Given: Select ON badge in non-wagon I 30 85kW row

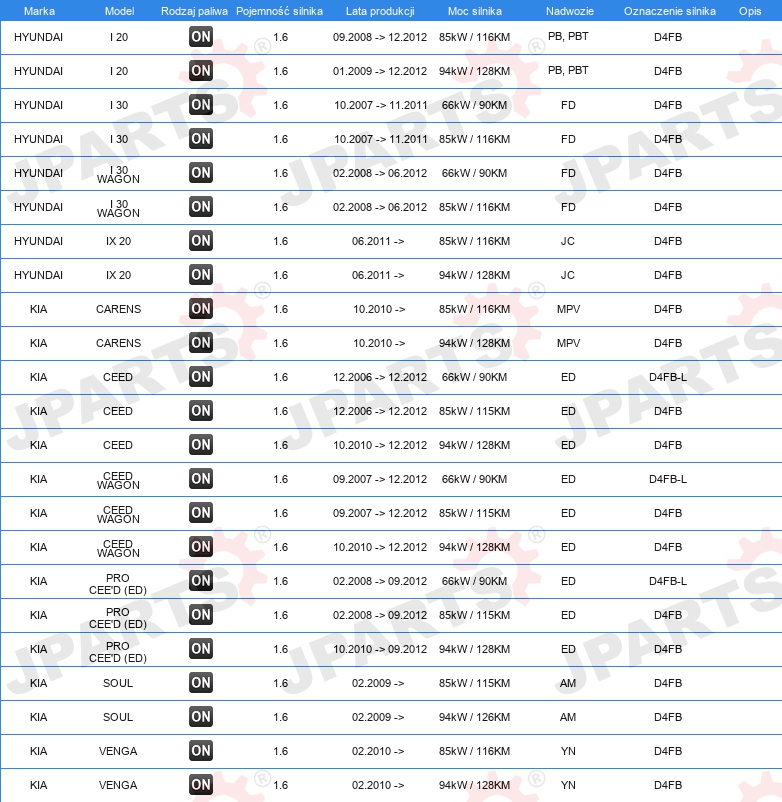Looking at the screenshot, I should pyautogui.click(x=200, y=139).
